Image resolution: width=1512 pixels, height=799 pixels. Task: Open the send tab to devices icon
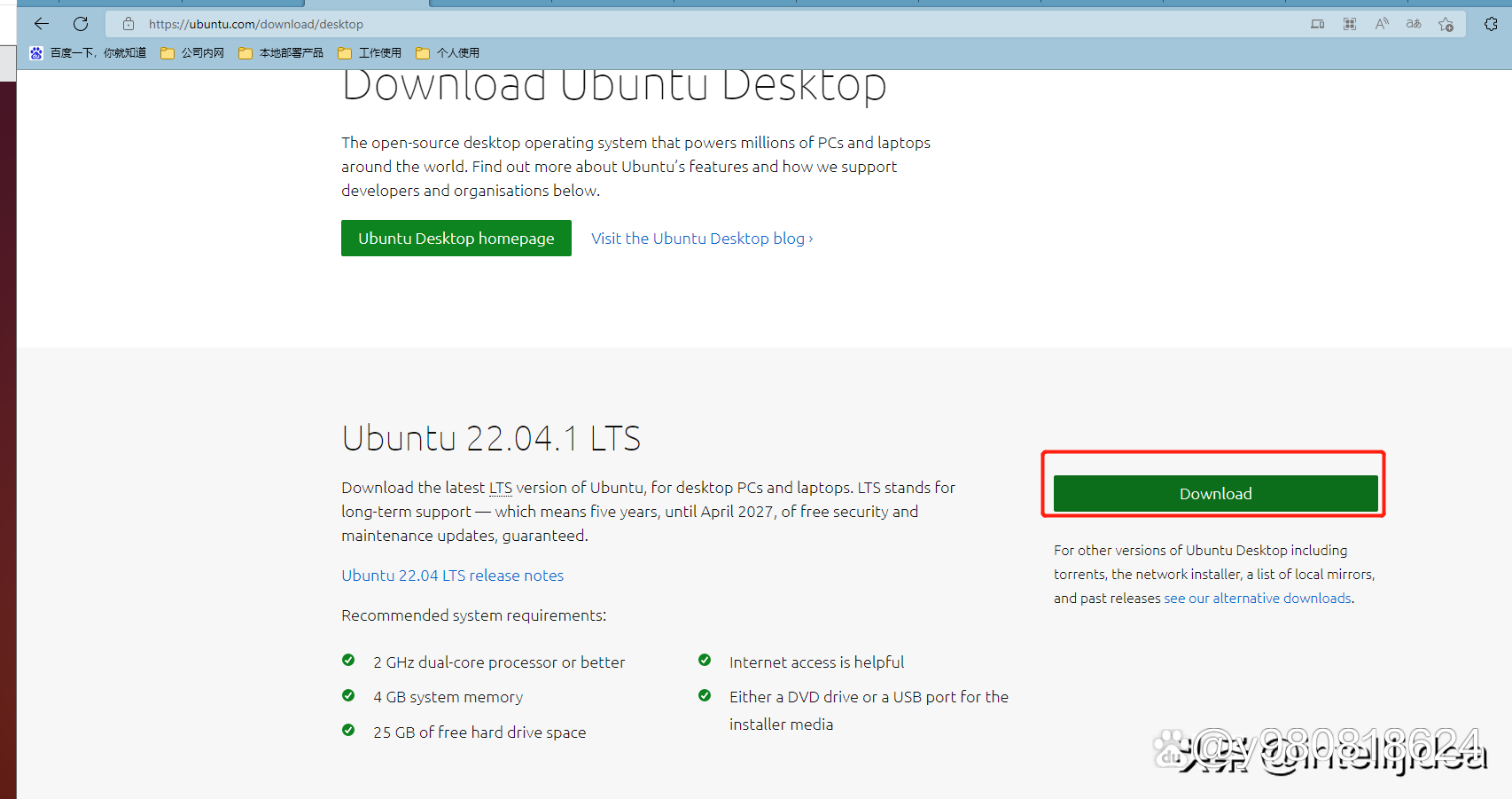1318,24
